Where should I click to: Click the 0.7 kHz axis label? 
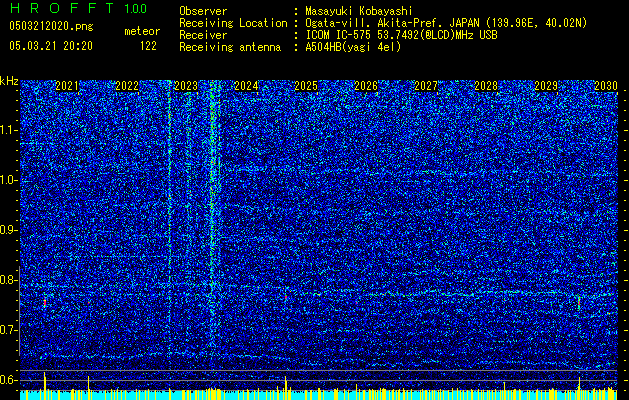pos(9,330)
